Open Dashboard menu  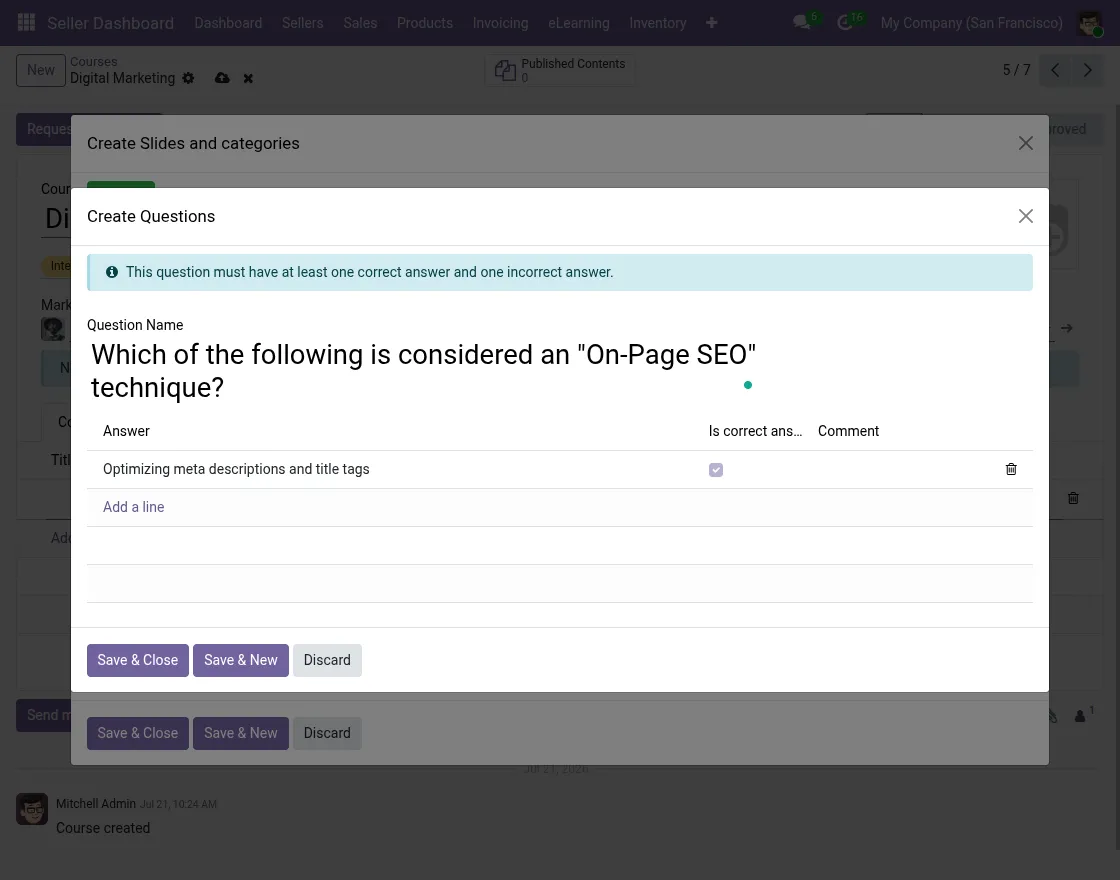click(228, 23)
